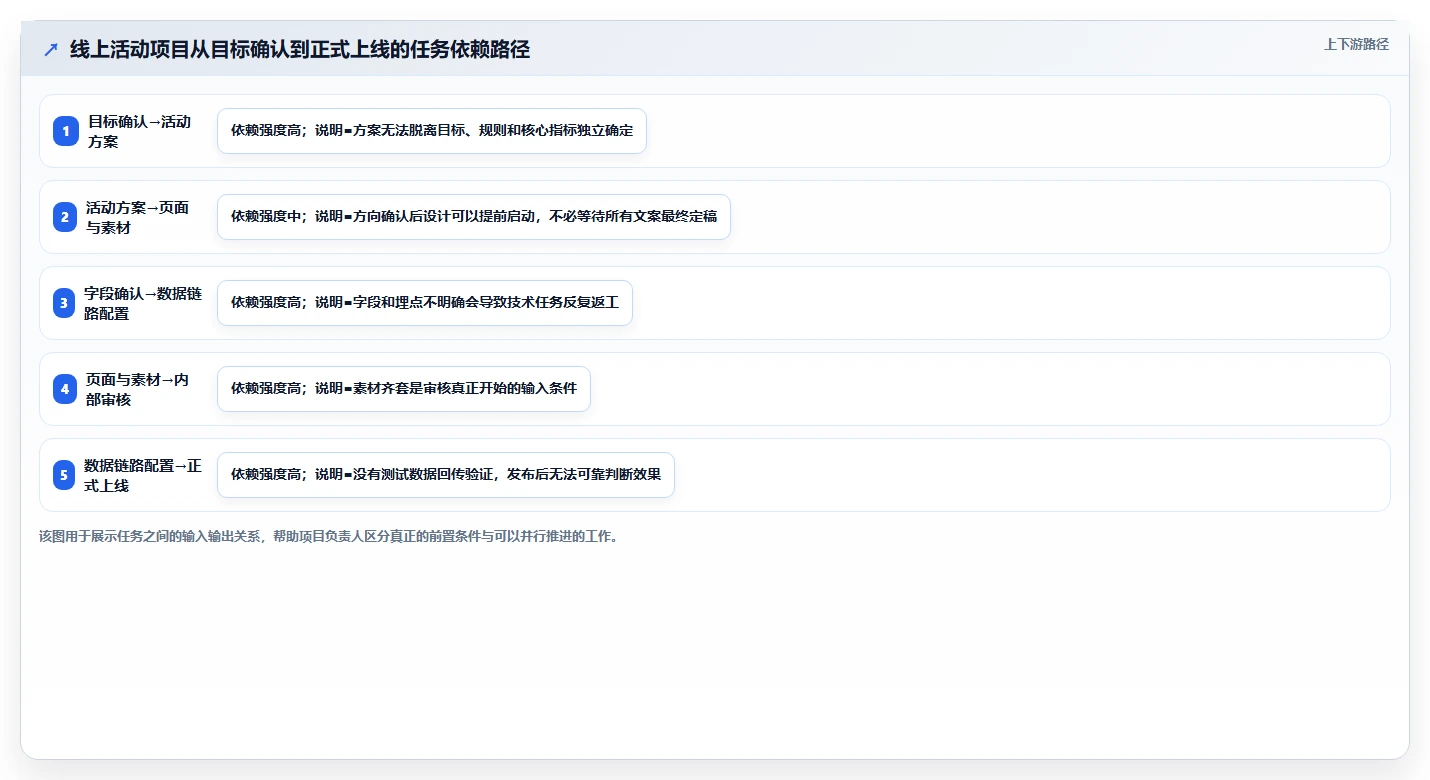This screenshot has width=1430, height=780.
Task: Click step number 3 badge
Action: tap(65, 303)
